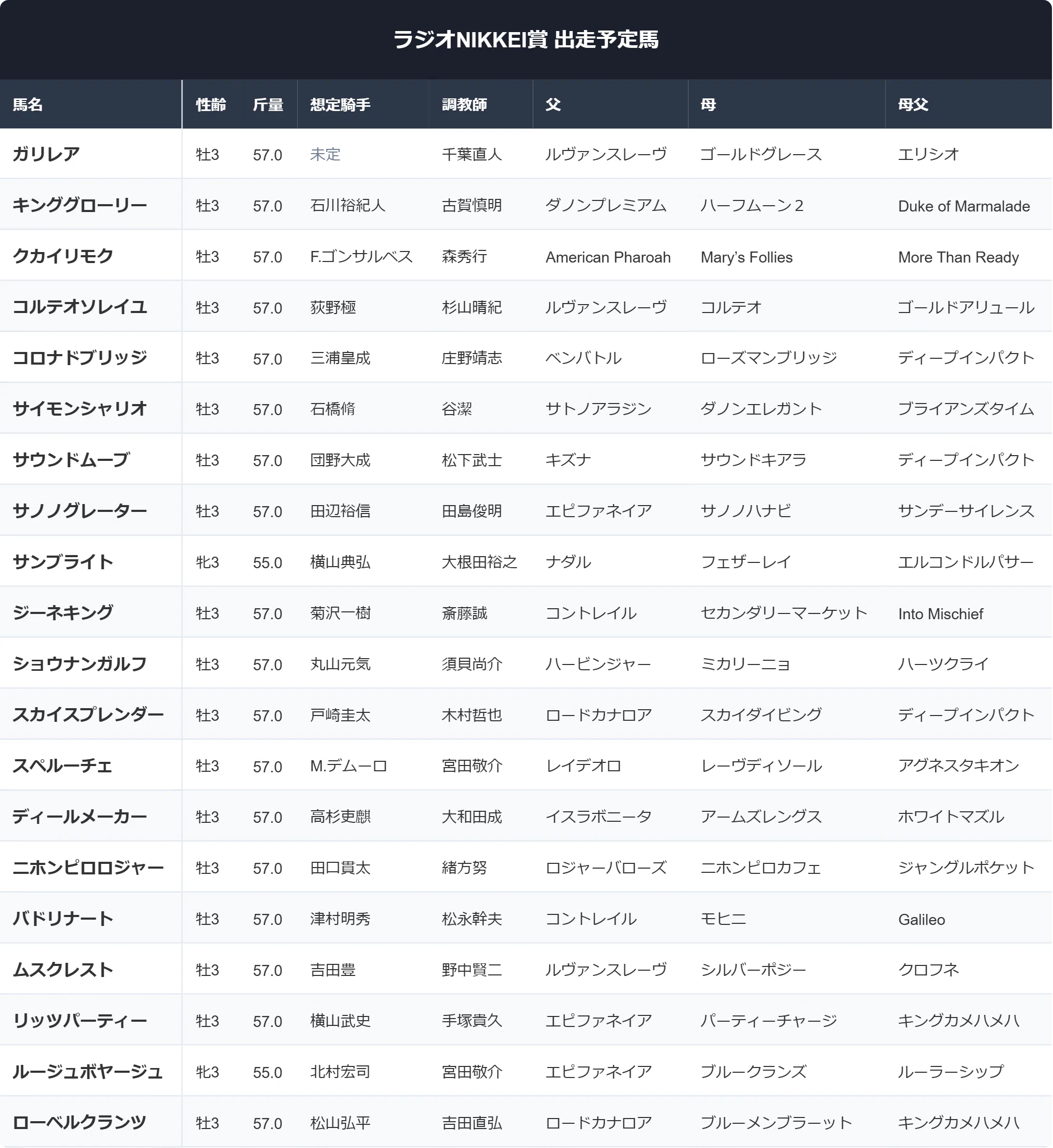Image resolution: width=1053 pixels, height=1148 pixels.
Task: Select the horse name クカイリモク
Action: click(x=63, y=256)
